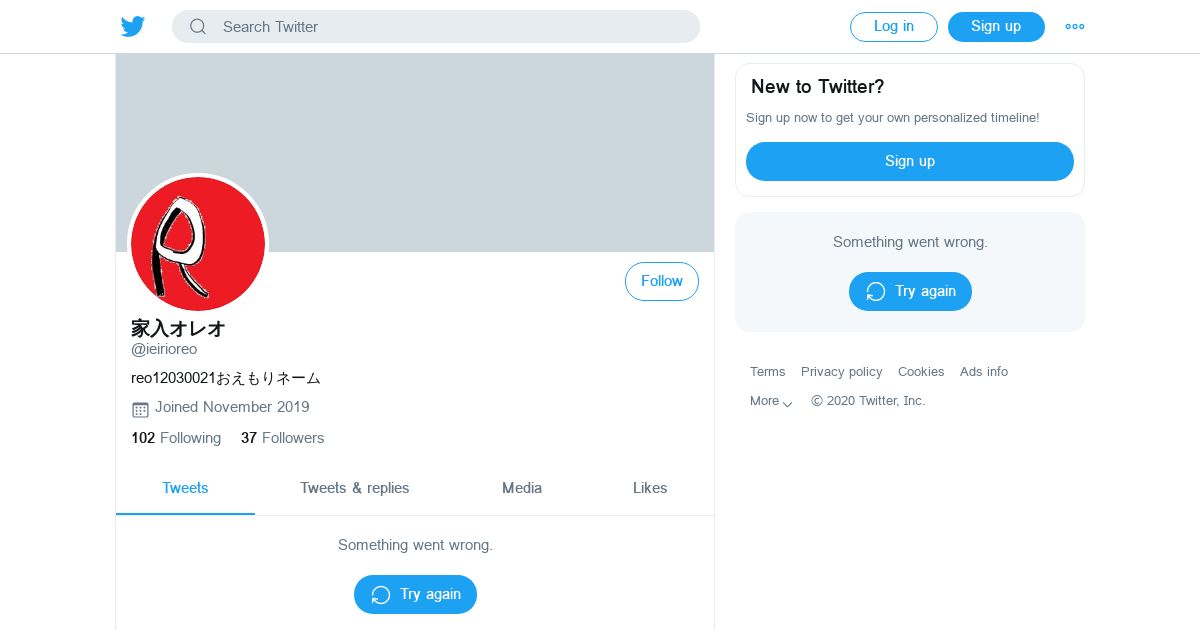
Task: Click the calendar icon beside Joined date
Action: pyautogui.click(x=140, y=409)
